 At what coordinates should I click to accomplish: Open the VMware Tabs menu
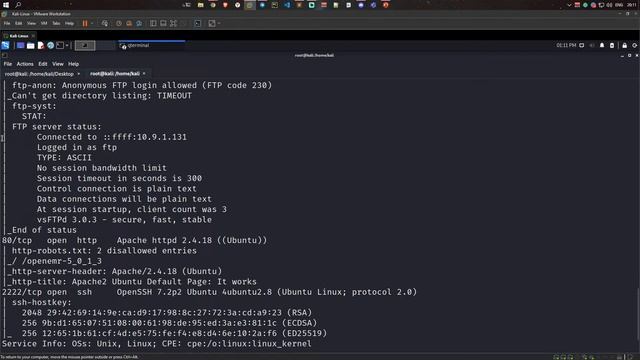(56, 24)
